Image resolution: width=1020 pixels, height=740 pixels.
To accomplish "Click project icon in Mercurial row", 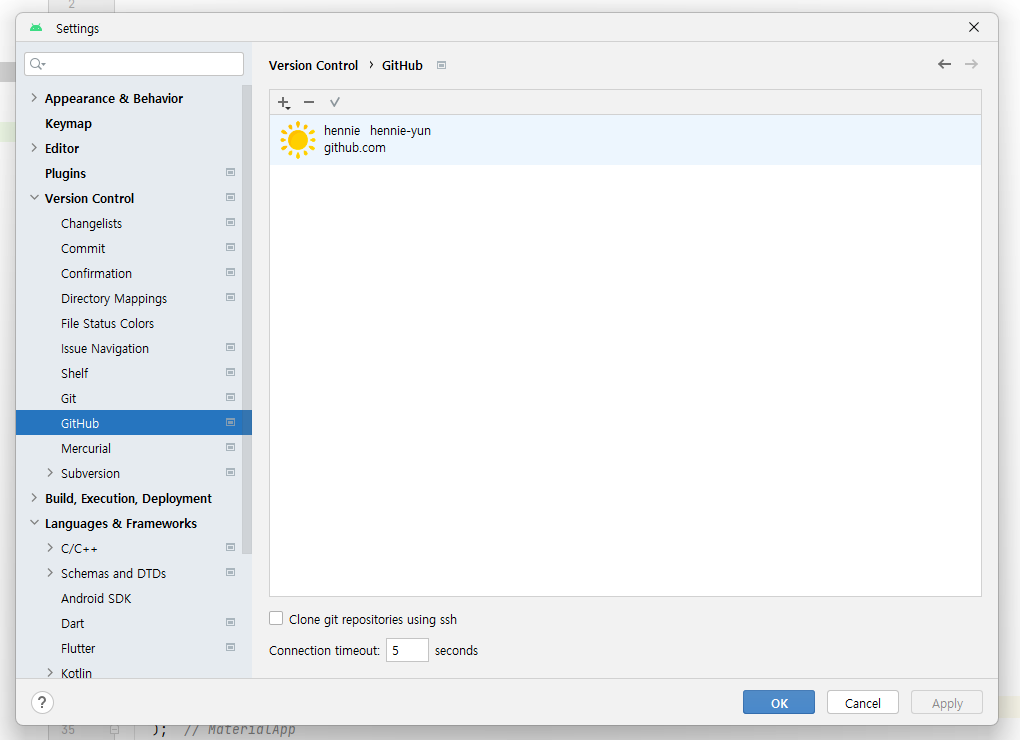I will click(x=230, y=447).
